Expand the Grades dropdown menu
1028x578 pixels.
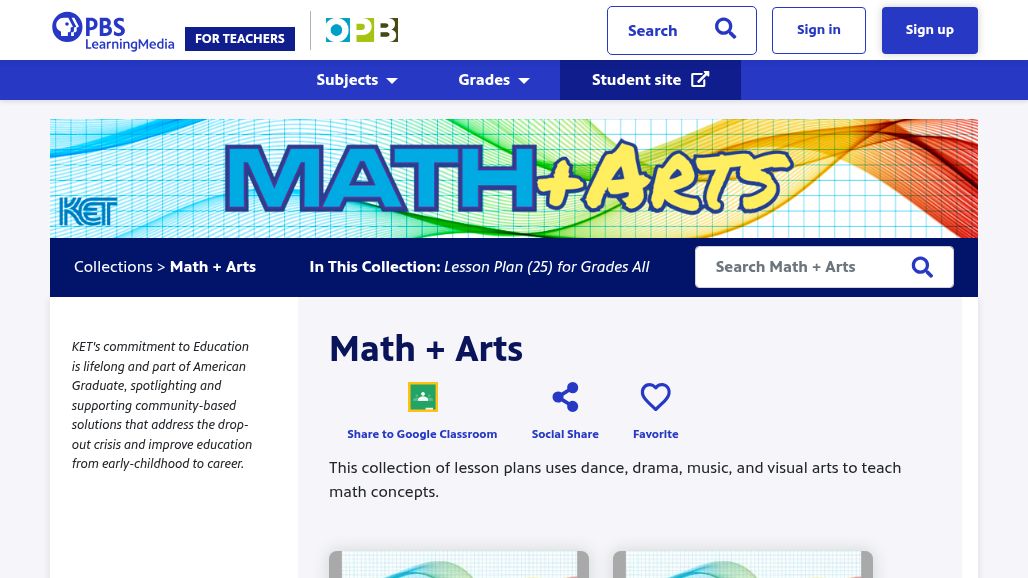point(494,80)
